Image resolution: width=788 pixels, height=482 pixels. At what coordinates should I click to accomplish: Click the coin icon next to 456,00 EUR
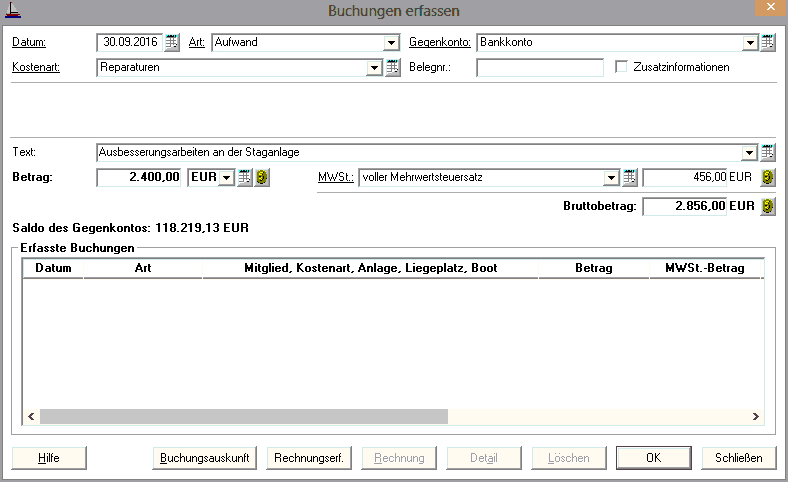click(767, 178)
